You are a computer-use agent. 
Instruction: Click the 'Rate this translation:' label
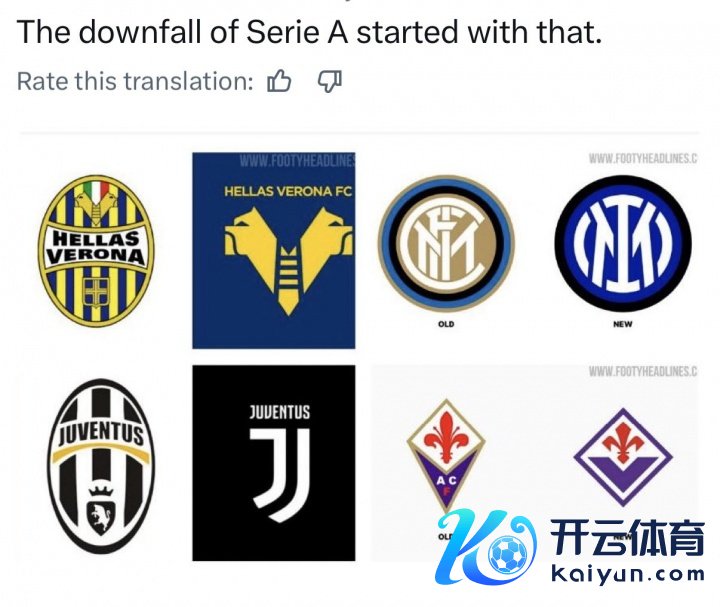[x=135, y=81]
